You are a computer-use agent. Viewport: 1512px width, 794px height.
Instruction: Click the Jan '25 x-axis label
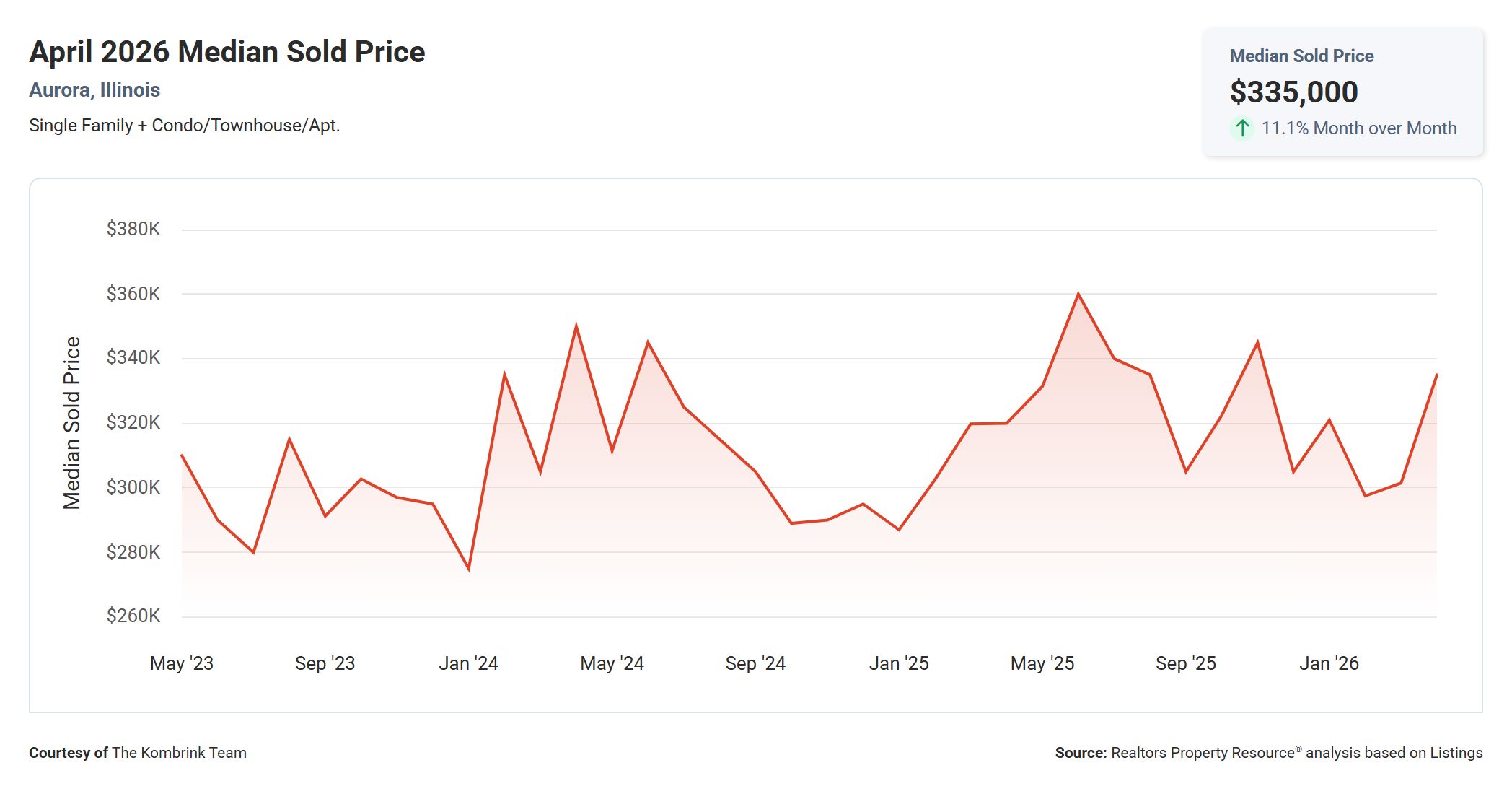pos(899,663)
